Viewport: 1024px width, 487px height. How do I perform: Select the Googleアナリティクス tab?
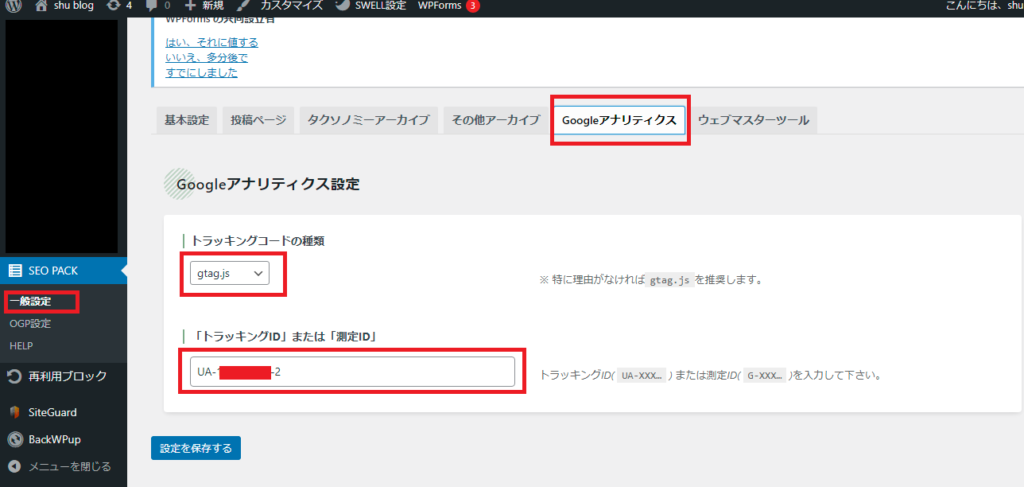click(619, 120)
